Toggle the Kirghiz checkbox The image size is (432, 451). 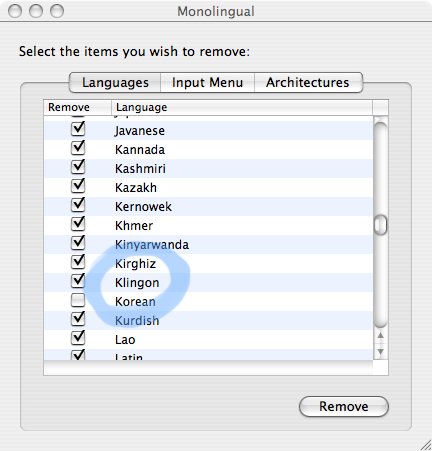coord(78,262)
